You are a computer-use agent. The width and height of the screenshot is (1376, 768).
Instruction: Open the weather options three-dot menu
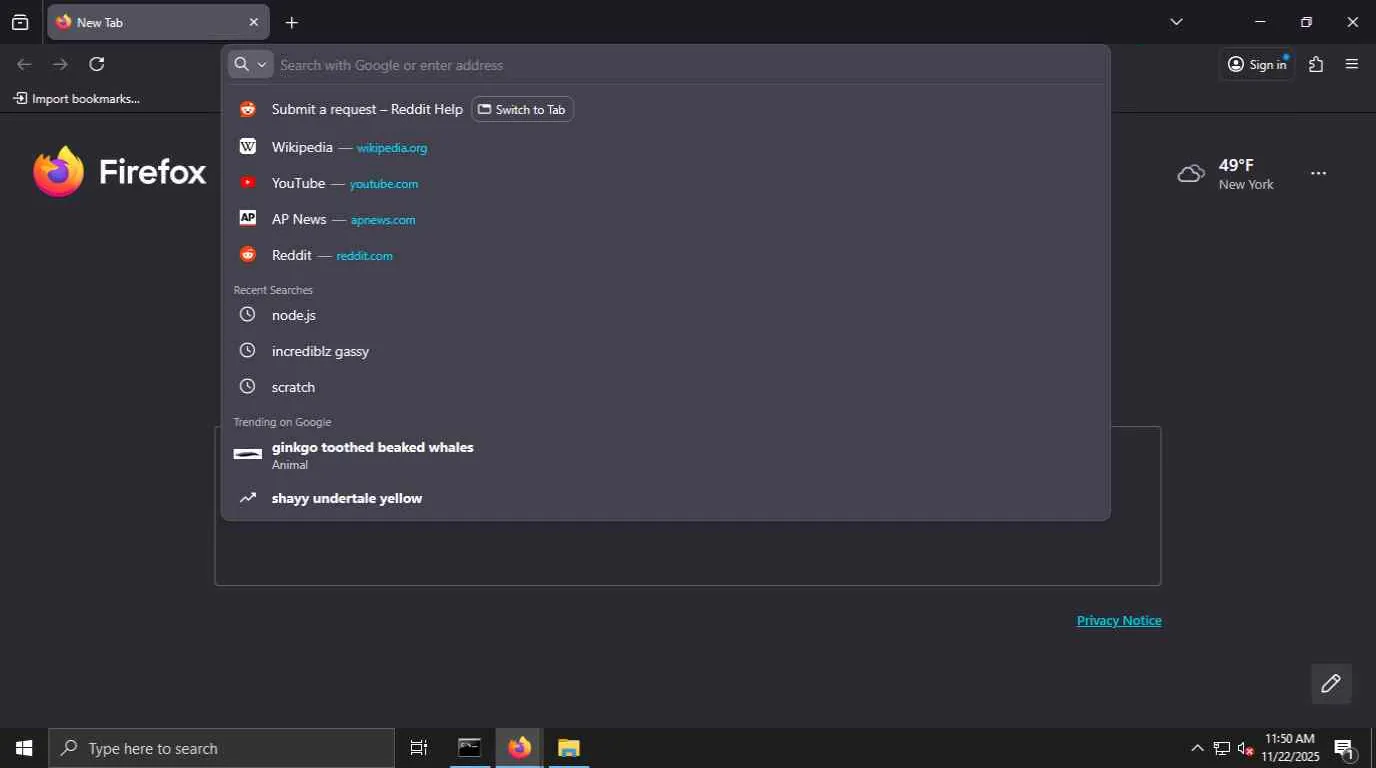click(1318, 173)
